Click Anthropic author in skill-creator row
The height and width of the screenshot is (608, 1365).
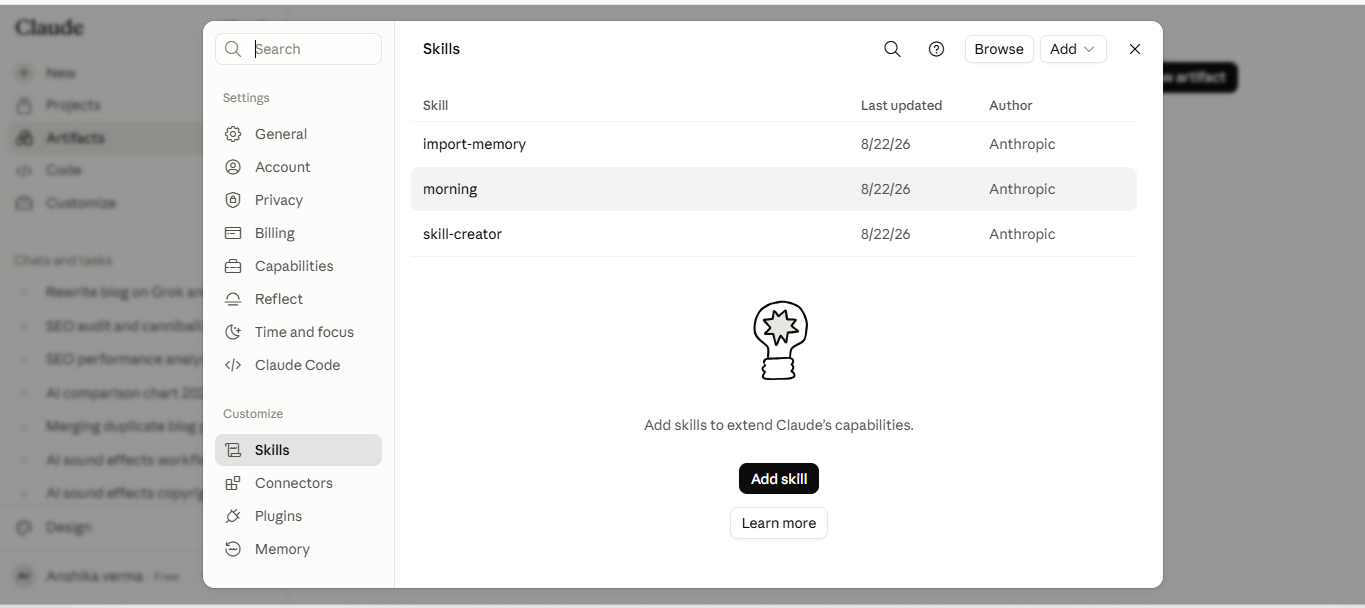tap(1022, 234)
